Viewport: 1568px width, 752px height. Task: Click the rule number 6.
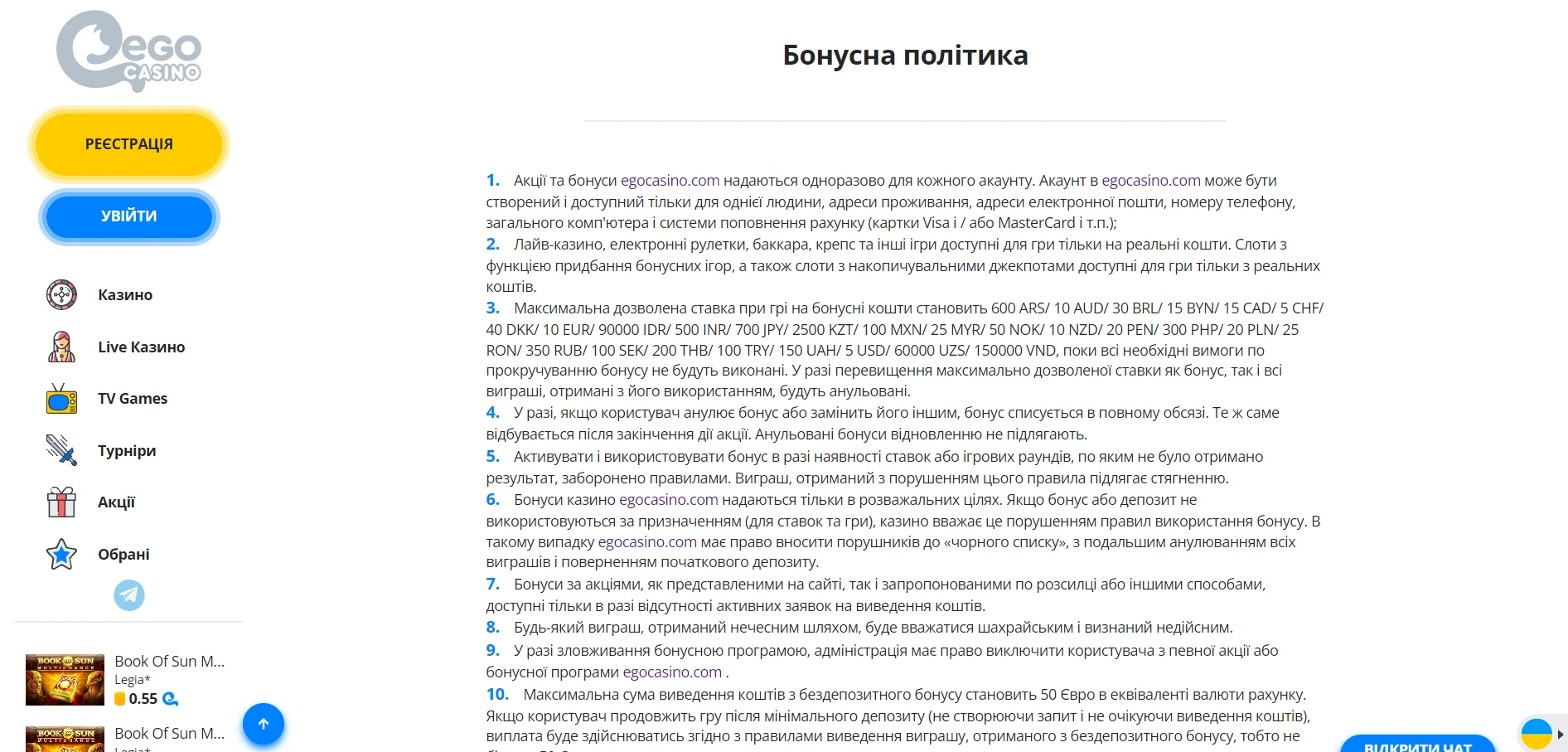click(x=493, y=500)
